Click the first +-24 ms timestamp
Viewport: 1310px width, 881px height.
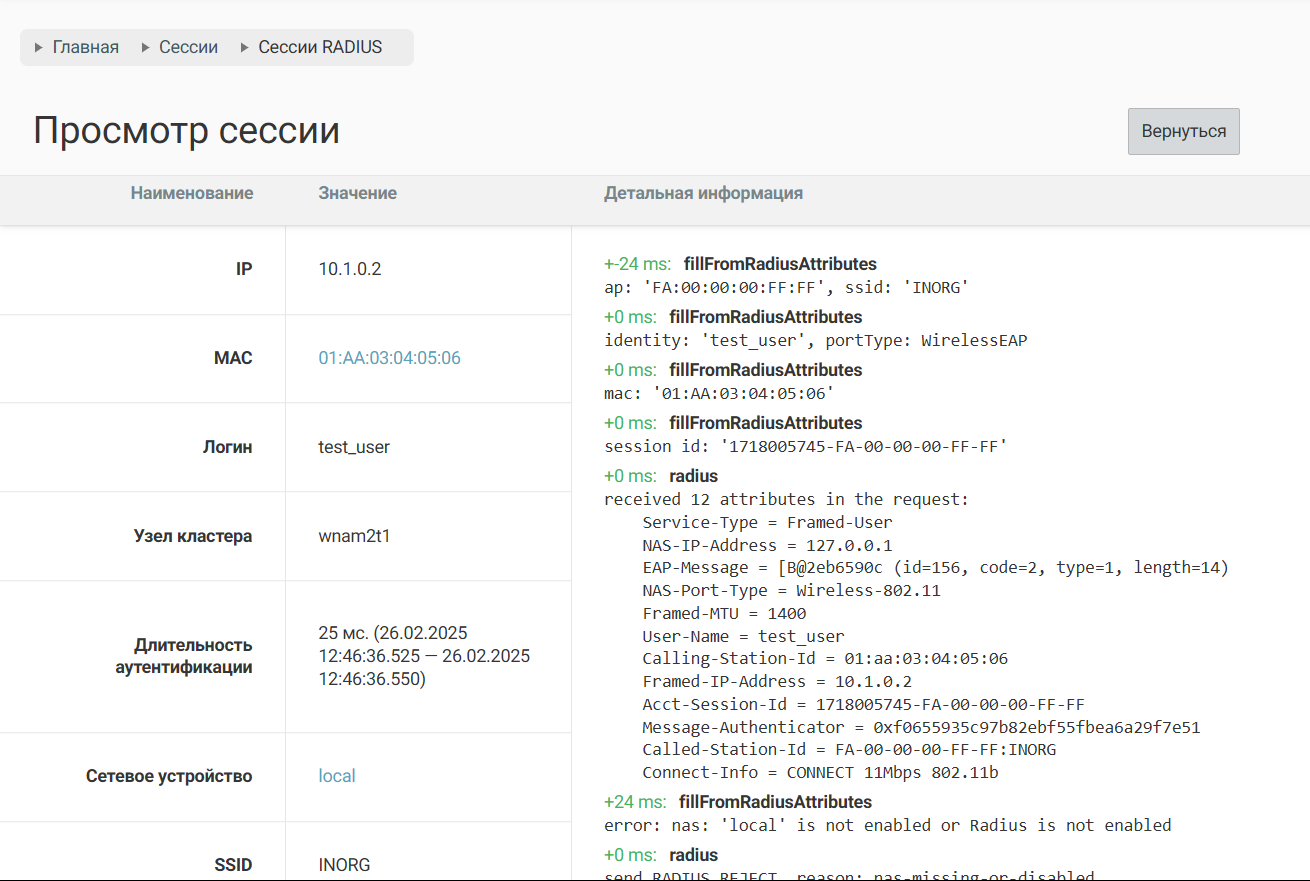click(637, 264)
